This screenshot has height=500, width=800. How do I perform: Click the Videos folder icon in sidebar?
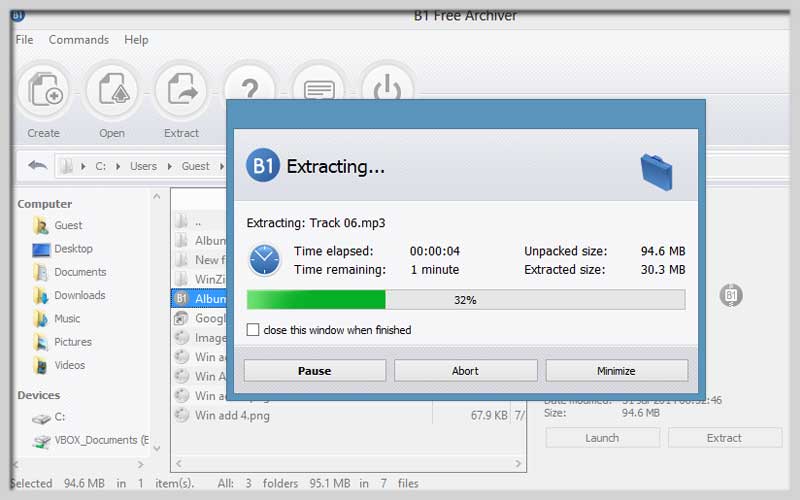pos(40,365)
